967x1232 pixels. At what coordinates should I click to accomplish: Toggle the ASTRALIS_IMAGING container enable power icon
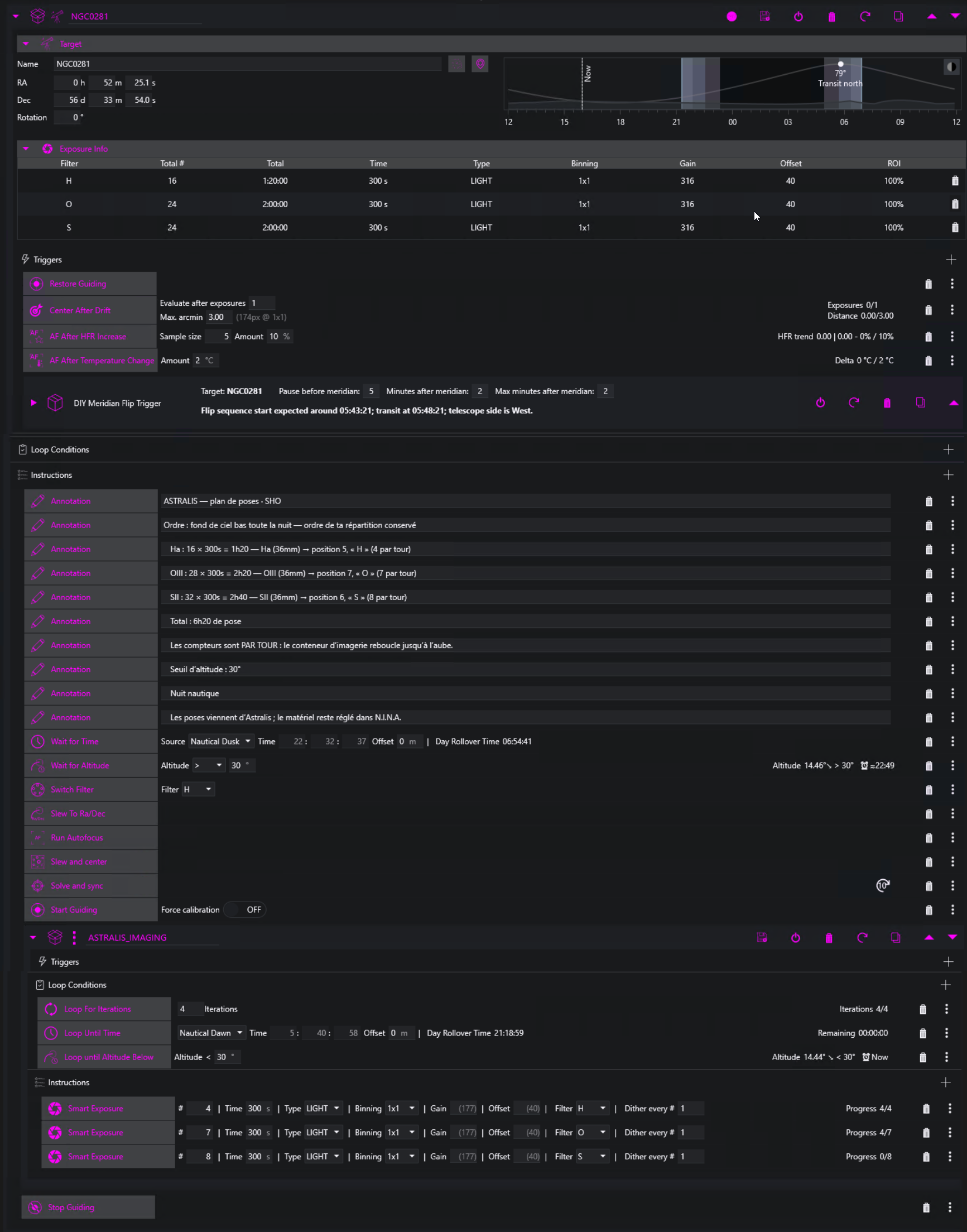point(796,937)
